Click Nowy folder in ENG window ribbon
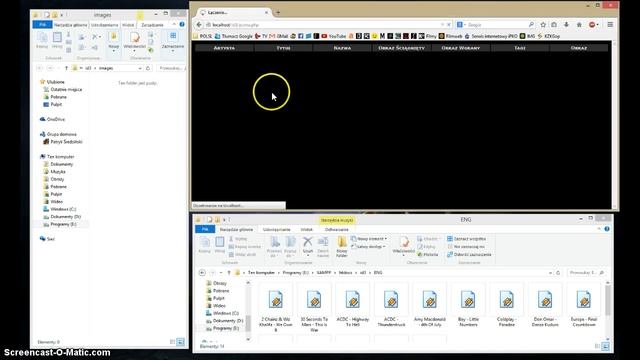The image size is (640, 360). (x=342, y=247)
